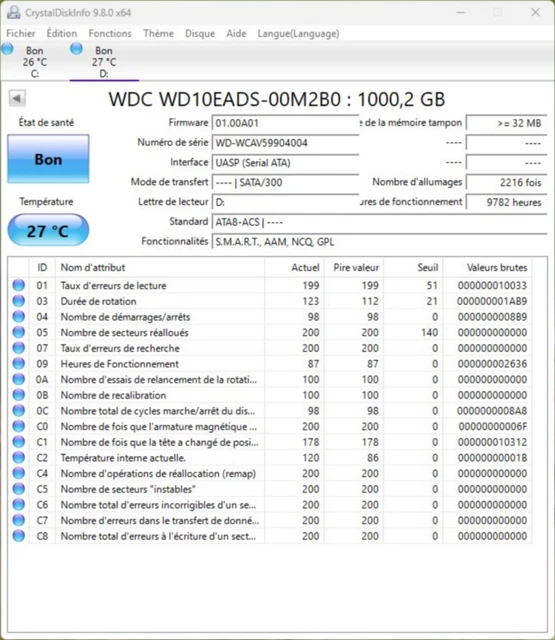Click status orb for attribute 0A row
Screen dimensions: 555x640
pos(18,379)
